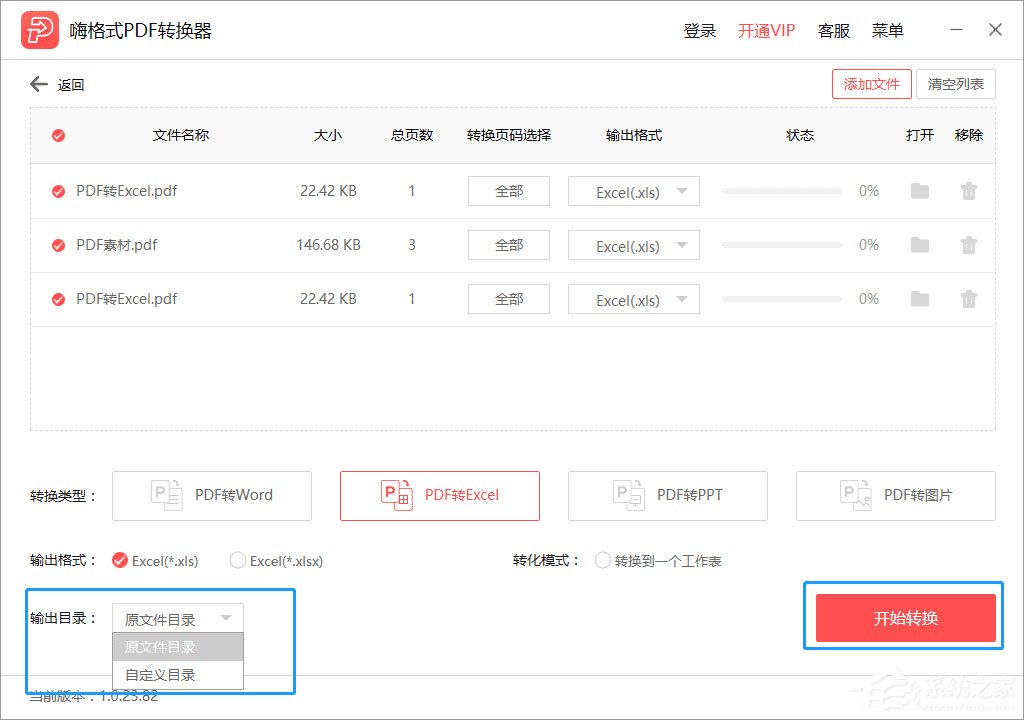Screen dimensions: 1024x720
Task: Delete PDF素材.pdf using its trash icon
Action: click(969, 245)
